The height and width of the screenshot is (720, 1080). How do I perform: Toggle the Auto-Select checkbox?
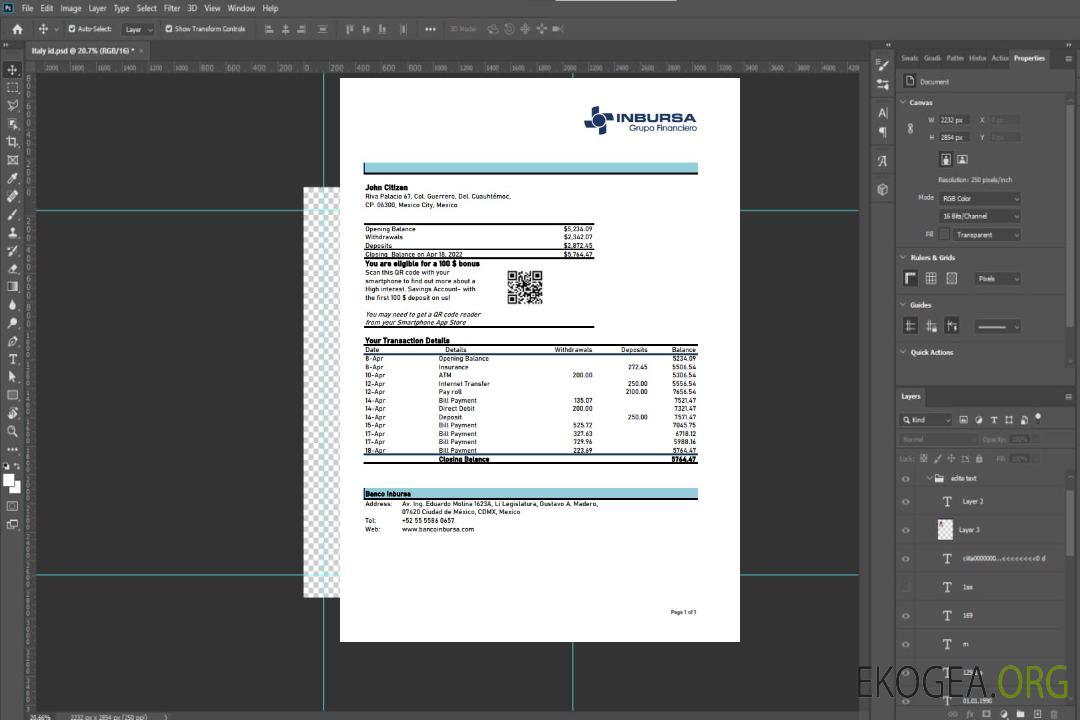(x=72, y=29)
